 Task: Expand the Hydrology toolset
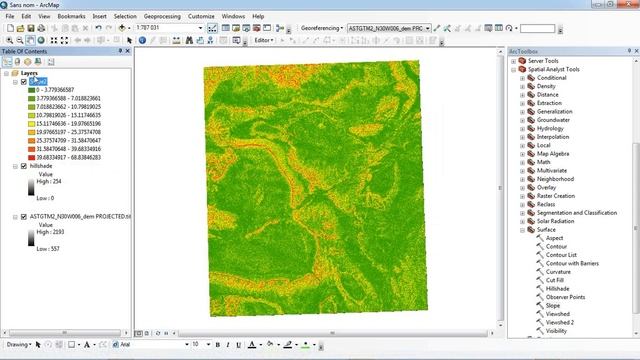(522, 129)
